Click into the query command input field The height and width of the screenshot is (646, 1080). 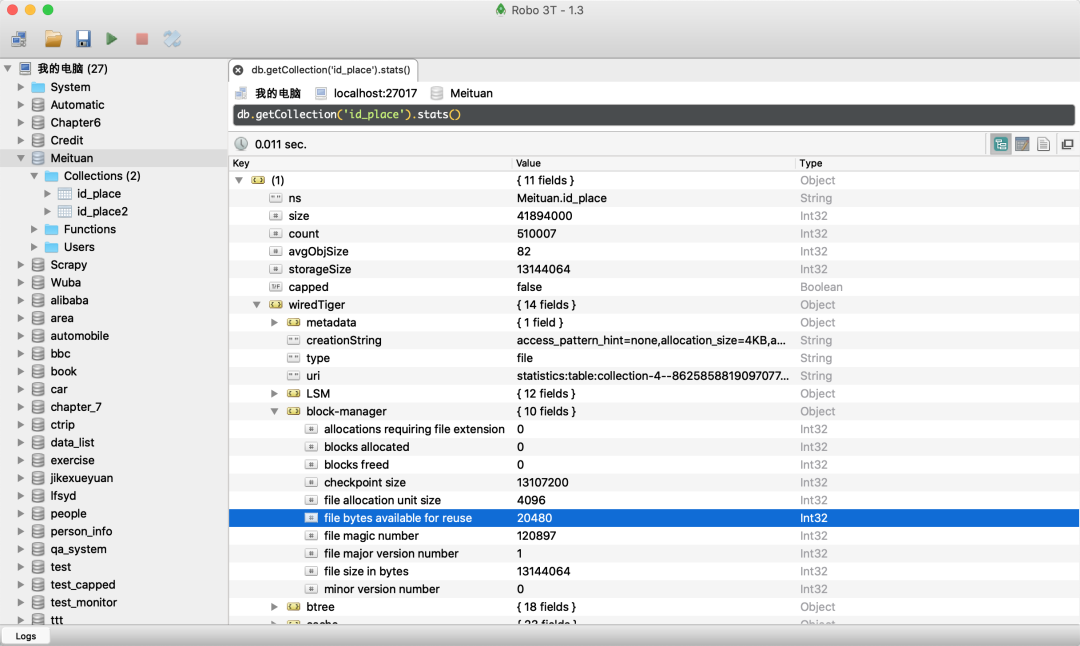point(650,115)
